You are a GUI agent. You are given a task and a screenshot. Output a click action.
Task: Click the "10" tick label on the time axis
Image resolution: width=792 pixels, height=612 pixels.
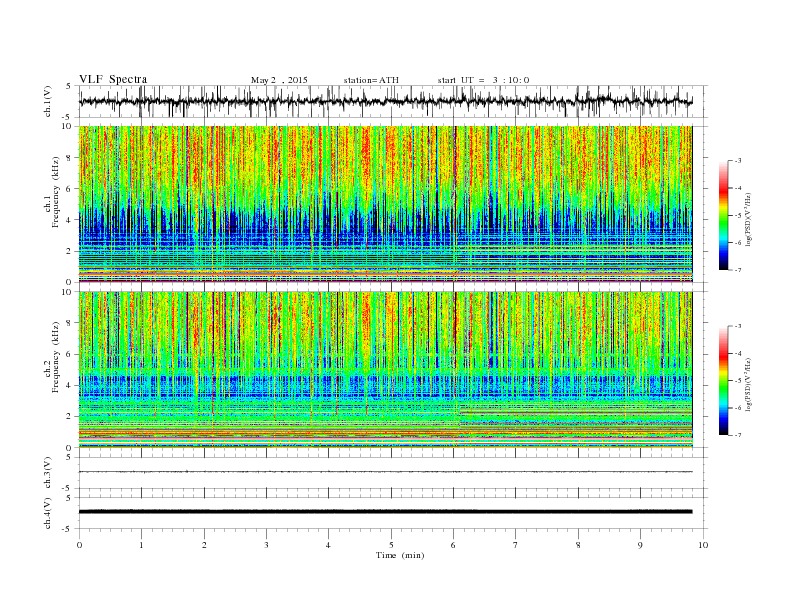tap(703, 545)
